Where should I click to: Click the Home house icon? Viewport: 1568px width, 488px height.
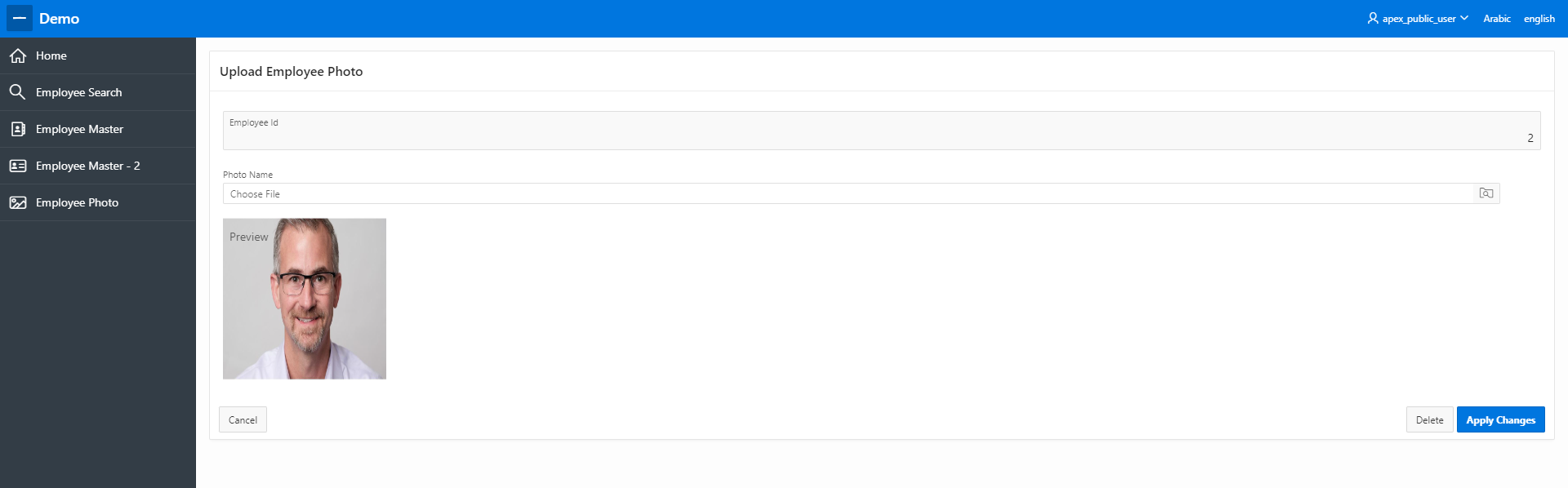(18, 55)
